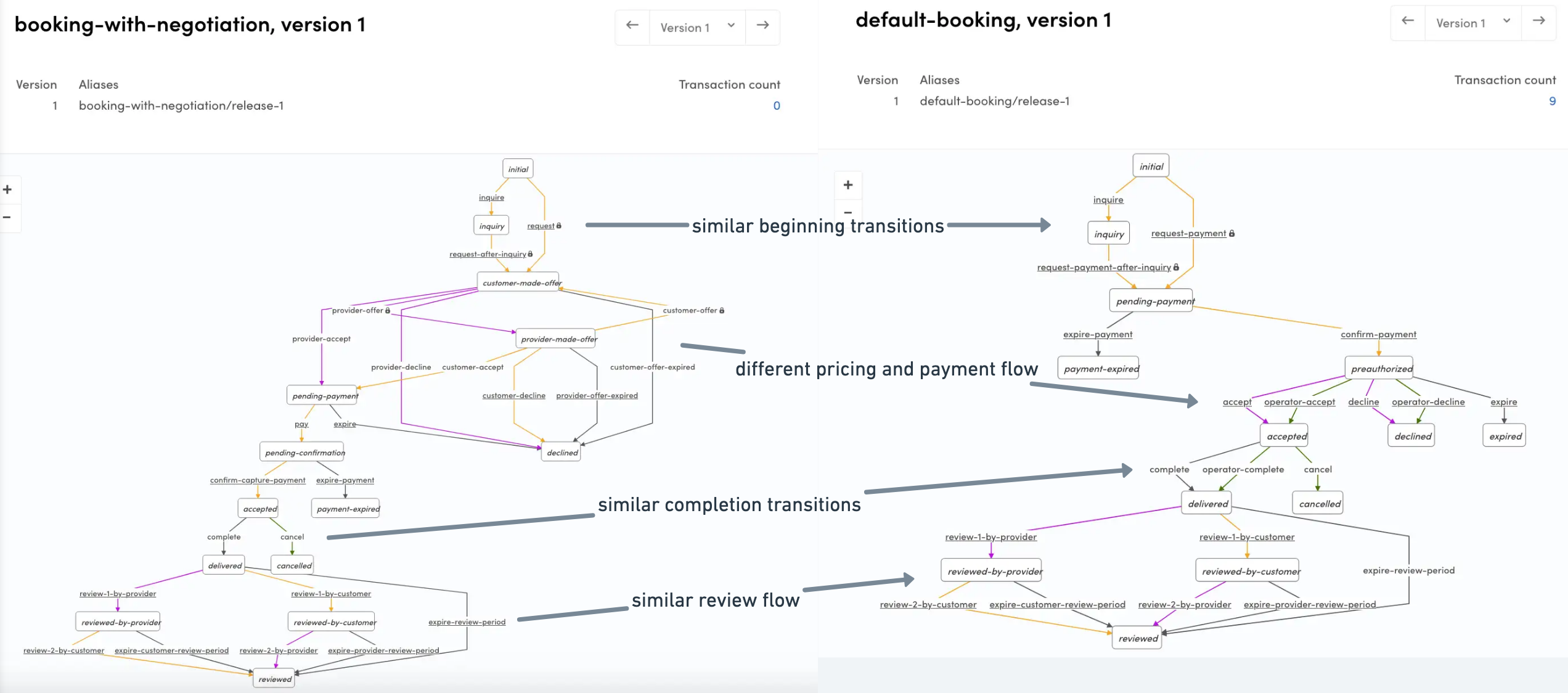The height and width of the screenshot is (693, 1568).
Task: Click the initial state node in the left diagram
Action: pyautogui.click(x=517, y=168)
